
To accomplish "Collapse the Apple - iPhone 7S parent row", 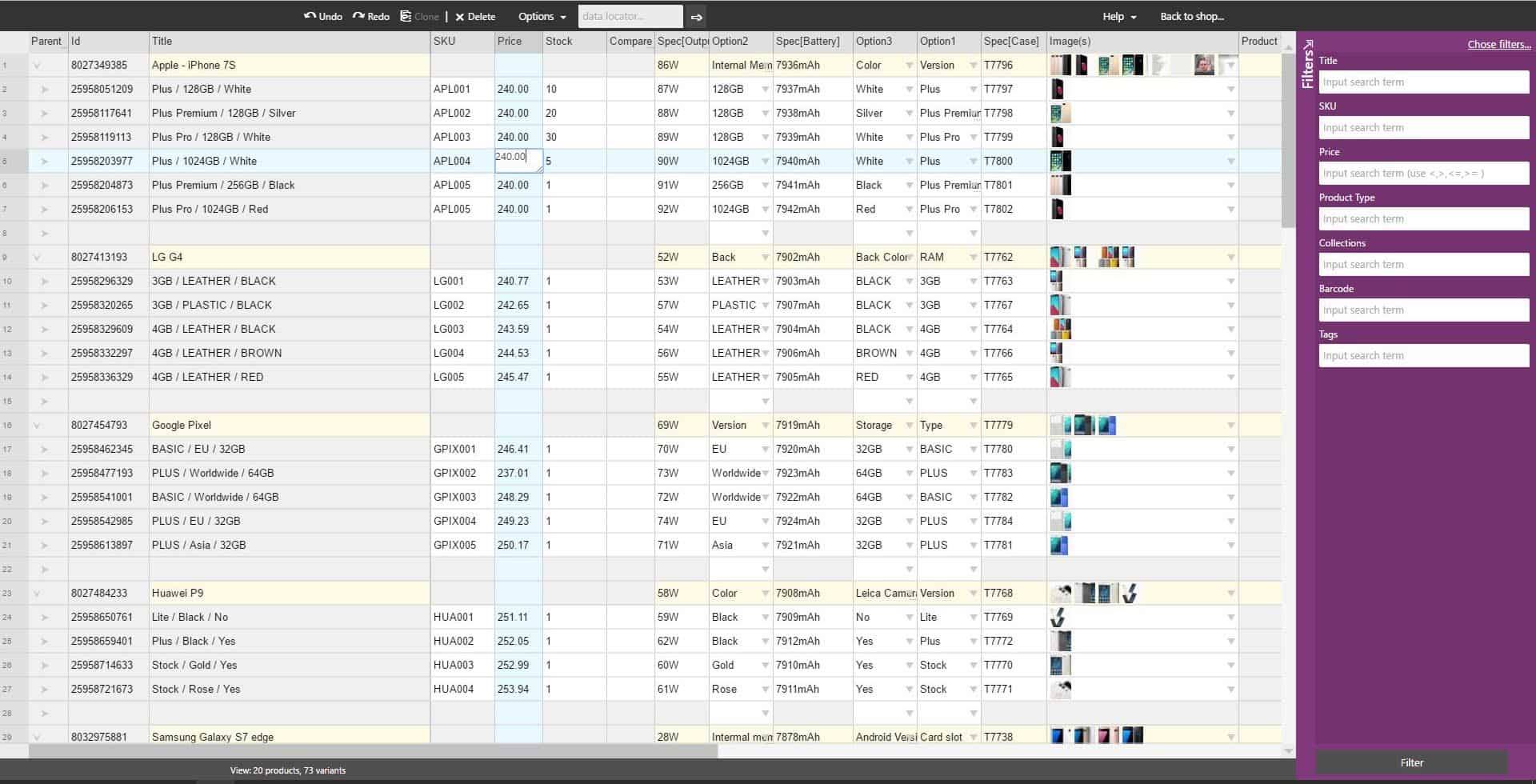I will 38,65.
